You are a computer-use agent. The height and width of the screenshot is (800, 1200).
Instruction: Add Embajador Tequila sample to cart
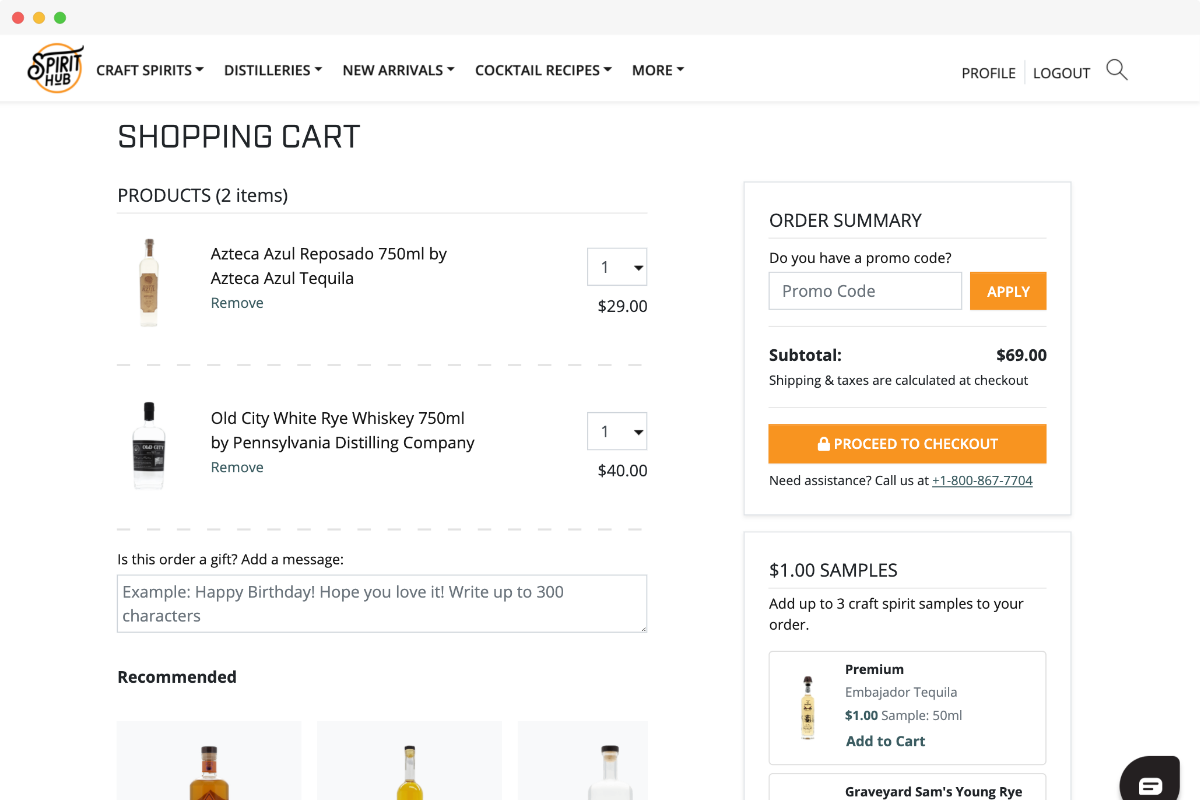point(885,741)
